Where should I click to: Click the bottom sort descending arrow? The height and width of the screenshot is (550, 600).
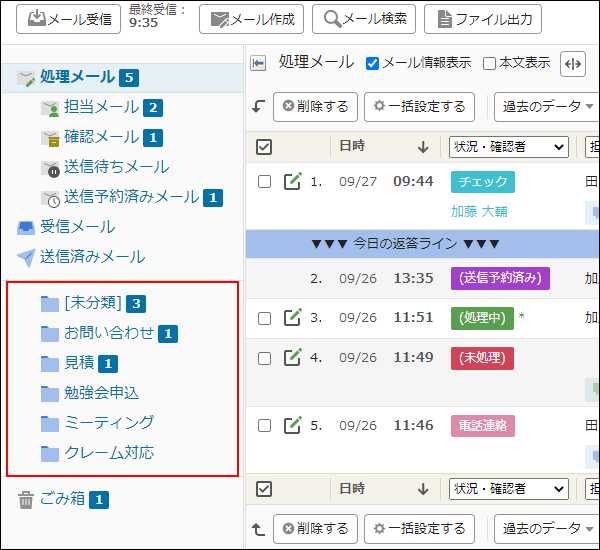423,489
